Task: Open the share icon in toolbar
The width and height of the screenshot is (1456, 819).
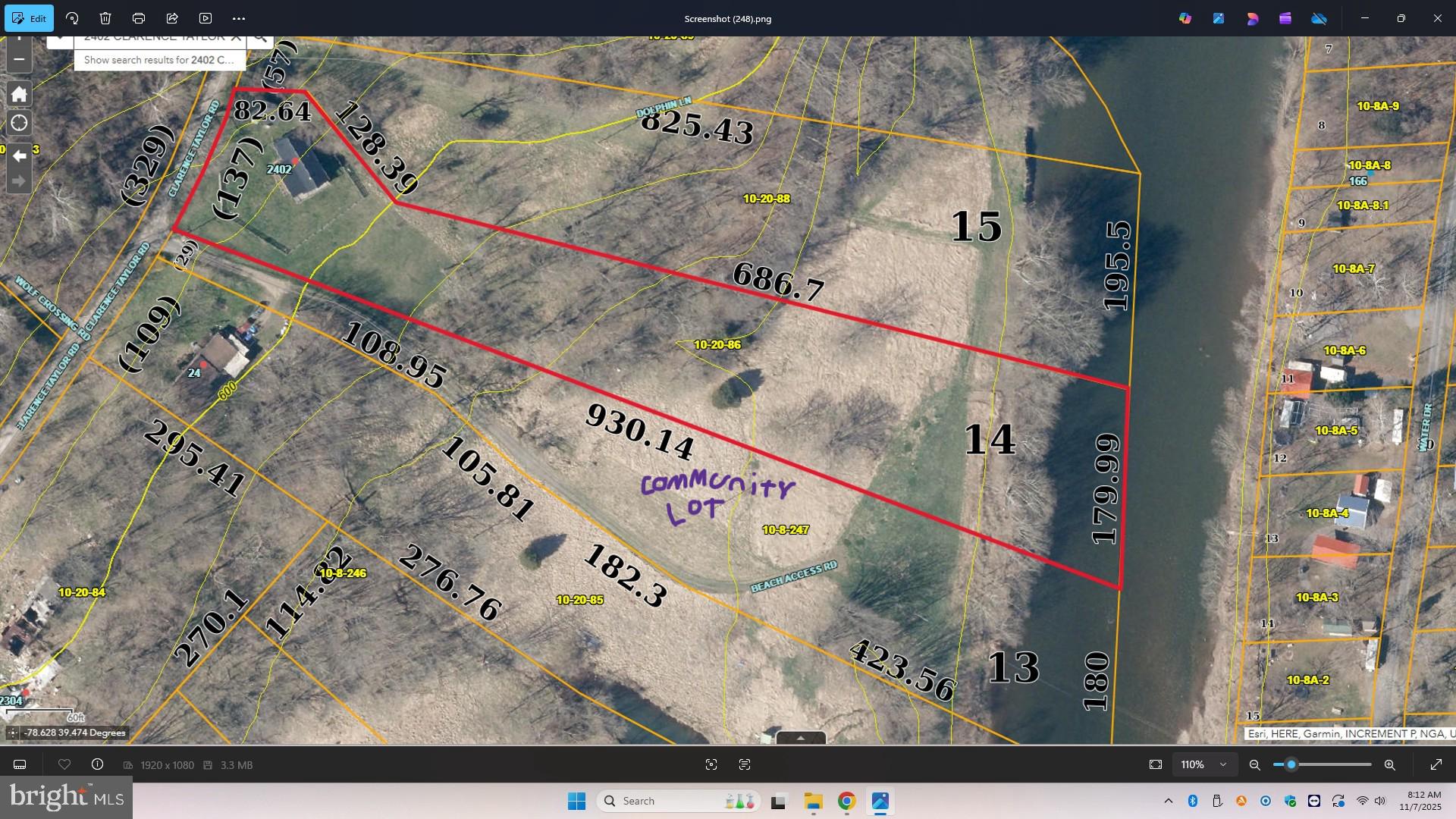Action: pos(172,18)
